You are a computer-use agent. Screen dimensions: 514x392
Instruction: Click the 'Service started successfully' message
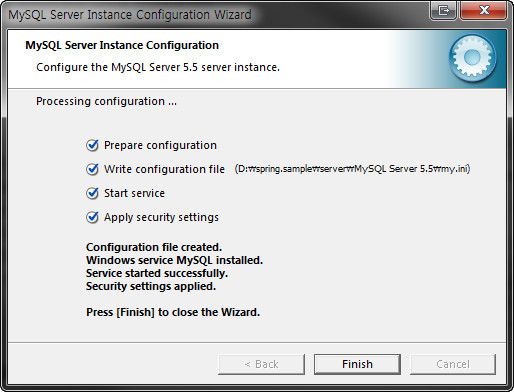coord(157,273)
